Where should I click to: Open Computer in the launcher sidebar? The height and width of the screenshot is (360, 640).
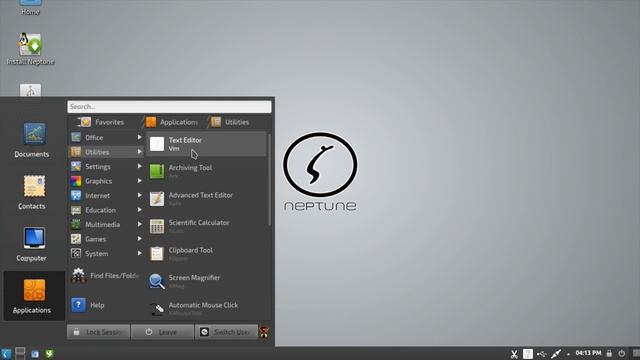pyautogui.click(x=32, y=244)
